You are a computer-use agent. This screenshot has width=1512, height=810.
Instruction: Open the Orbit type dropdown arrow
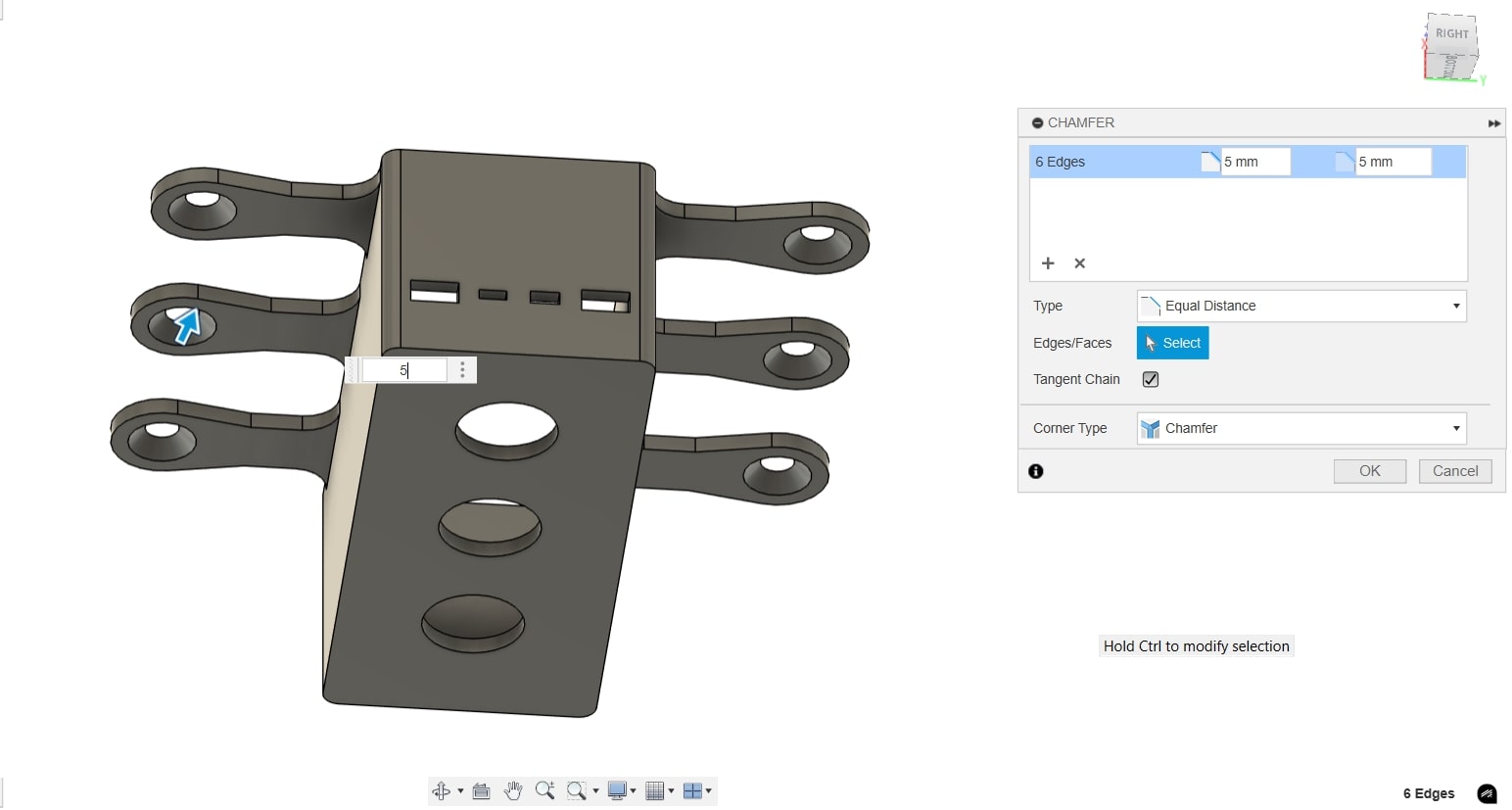click(x=460, y=791)
